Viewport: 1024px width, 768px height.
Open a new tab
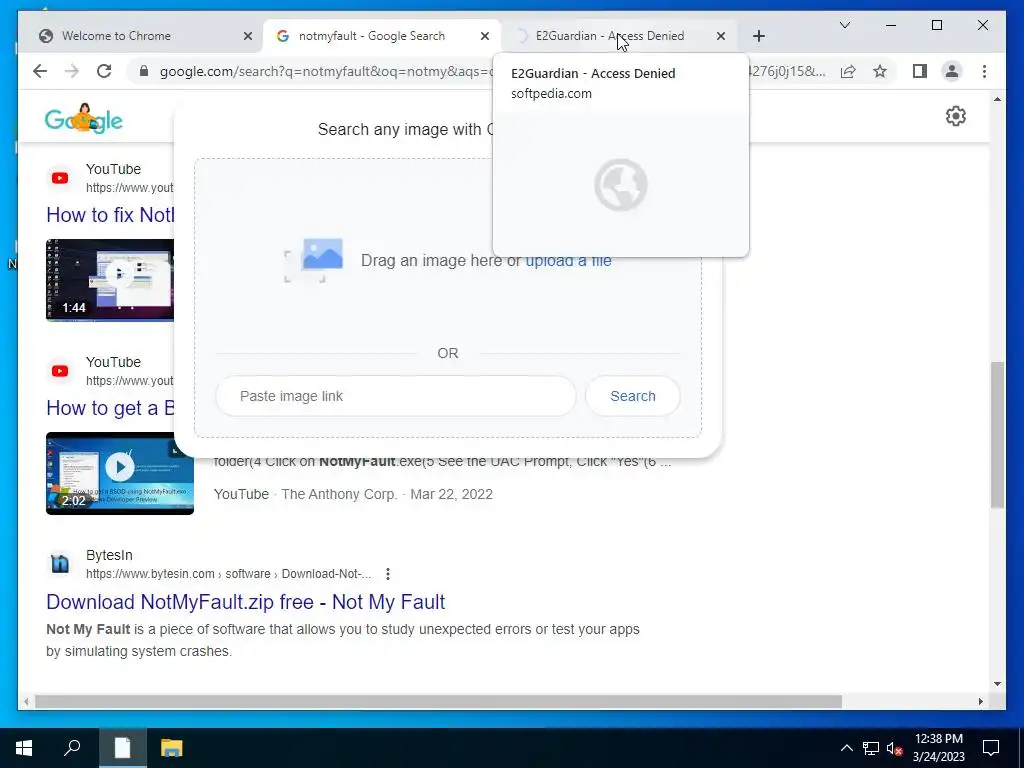pos(758,36)
